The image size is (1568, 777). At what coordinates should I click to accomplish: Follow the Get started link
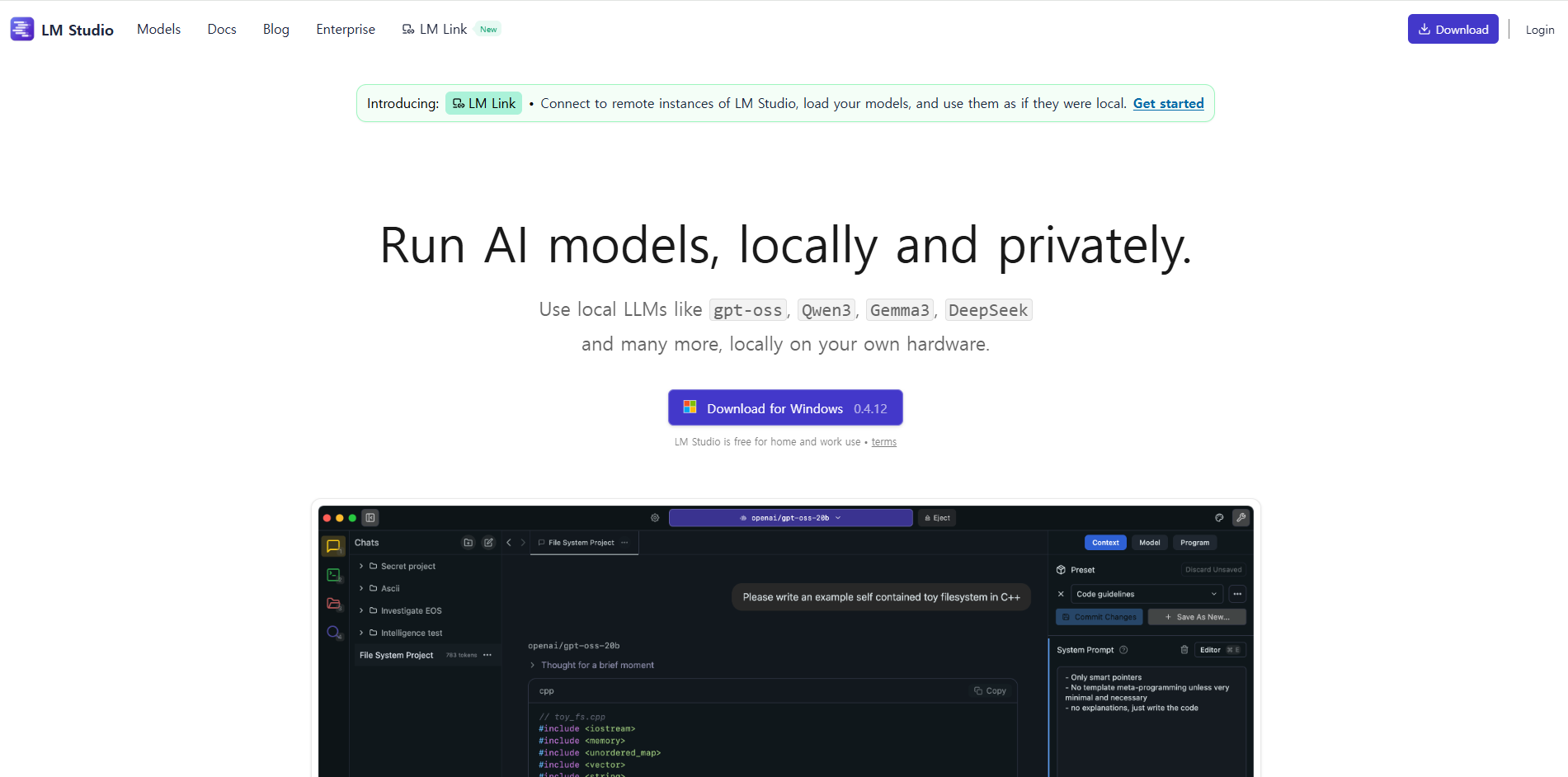coord(1168,103)
